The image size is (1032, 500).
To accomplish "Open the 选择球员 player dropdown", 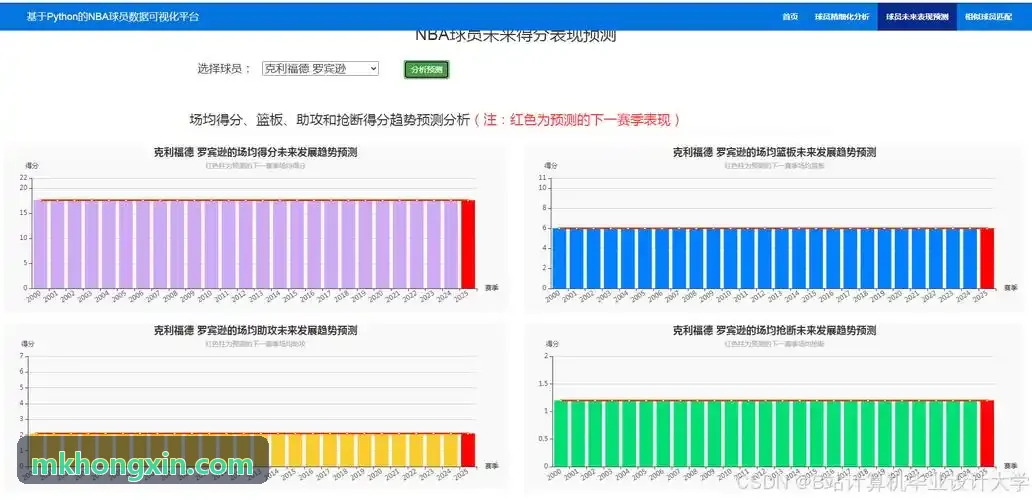I will click(x=321, y=68).
